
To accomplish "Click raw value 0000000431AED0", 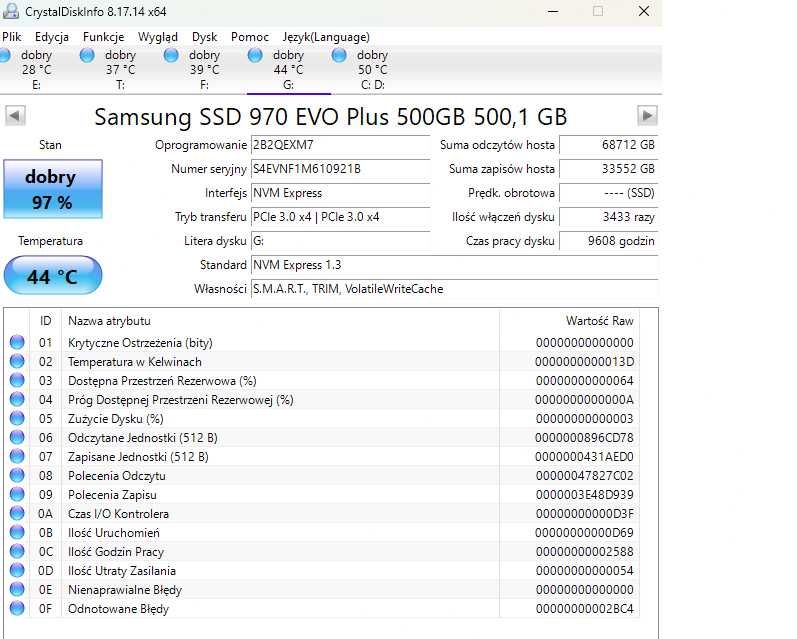I will [584, 457].
